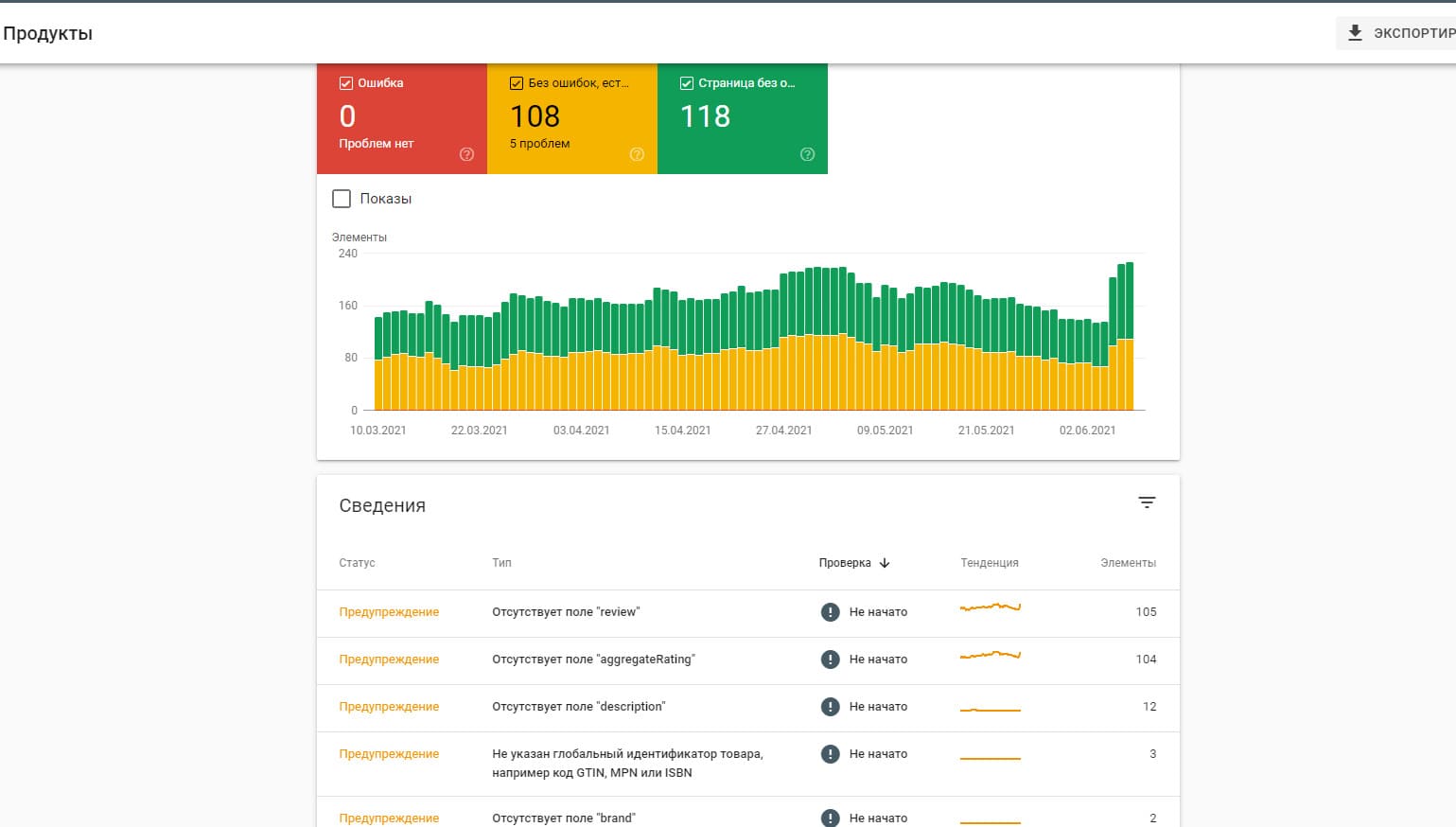This screenshot has width=1456, height=827.
Task: Click status icon in "aggregateRating" row
Action: [x=830, y=660]
